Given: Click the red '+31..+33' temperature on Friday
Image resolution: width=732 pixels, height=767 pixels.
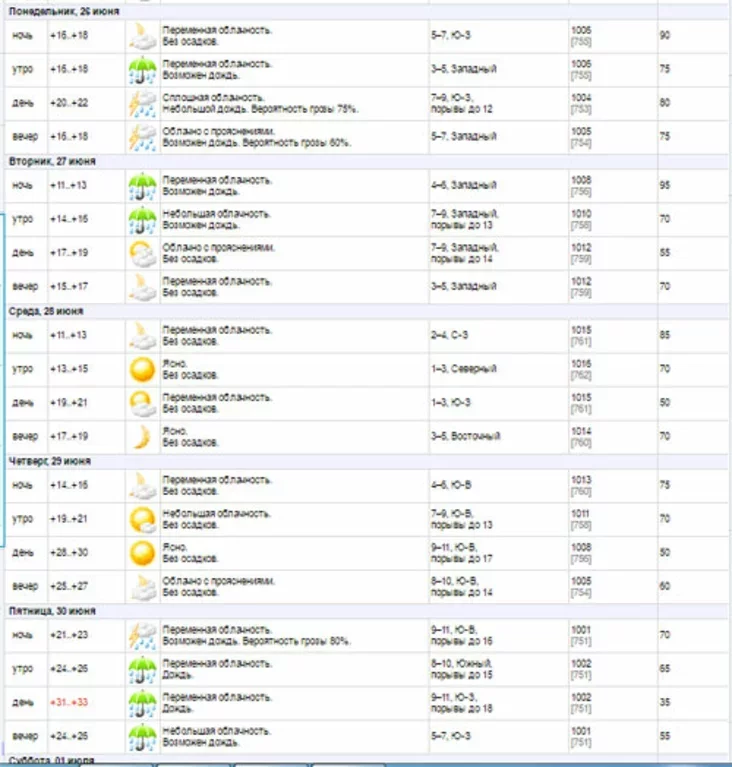Looking at the screenshot, I should tap(69, 703).
